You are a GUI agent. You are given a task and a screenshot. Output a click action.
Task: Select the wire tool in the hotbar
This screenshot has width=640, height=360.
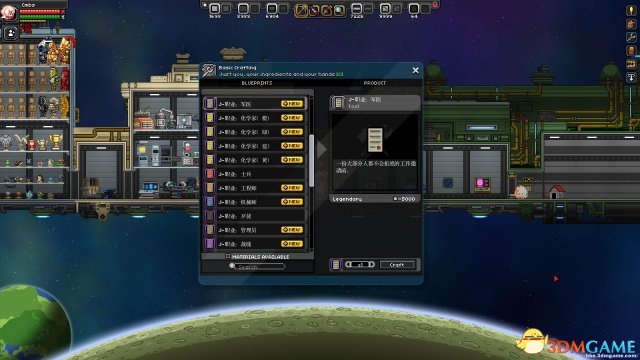(314, 10)
